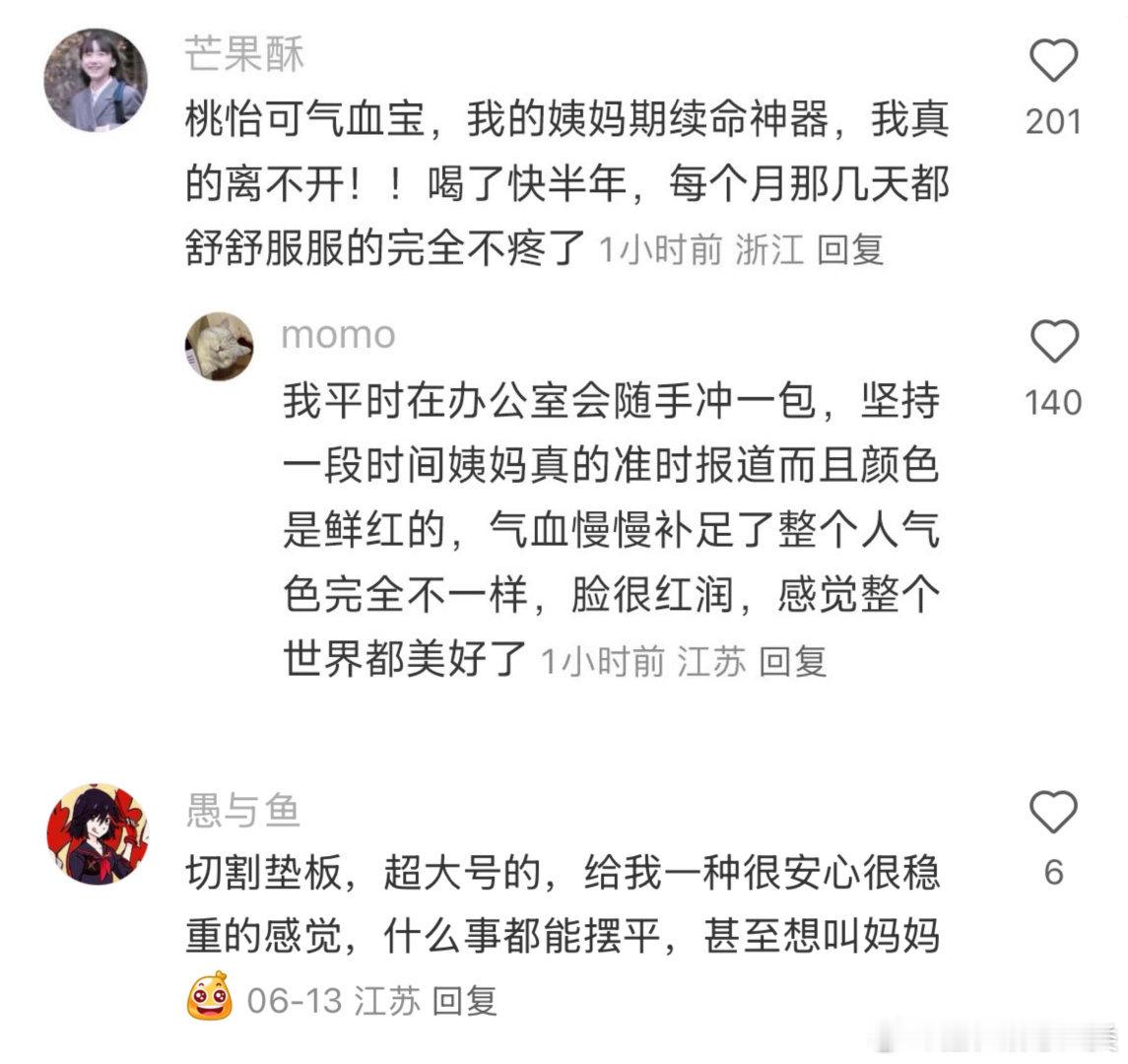Open 愚与鱼's anime avatar

pos(96,833)
